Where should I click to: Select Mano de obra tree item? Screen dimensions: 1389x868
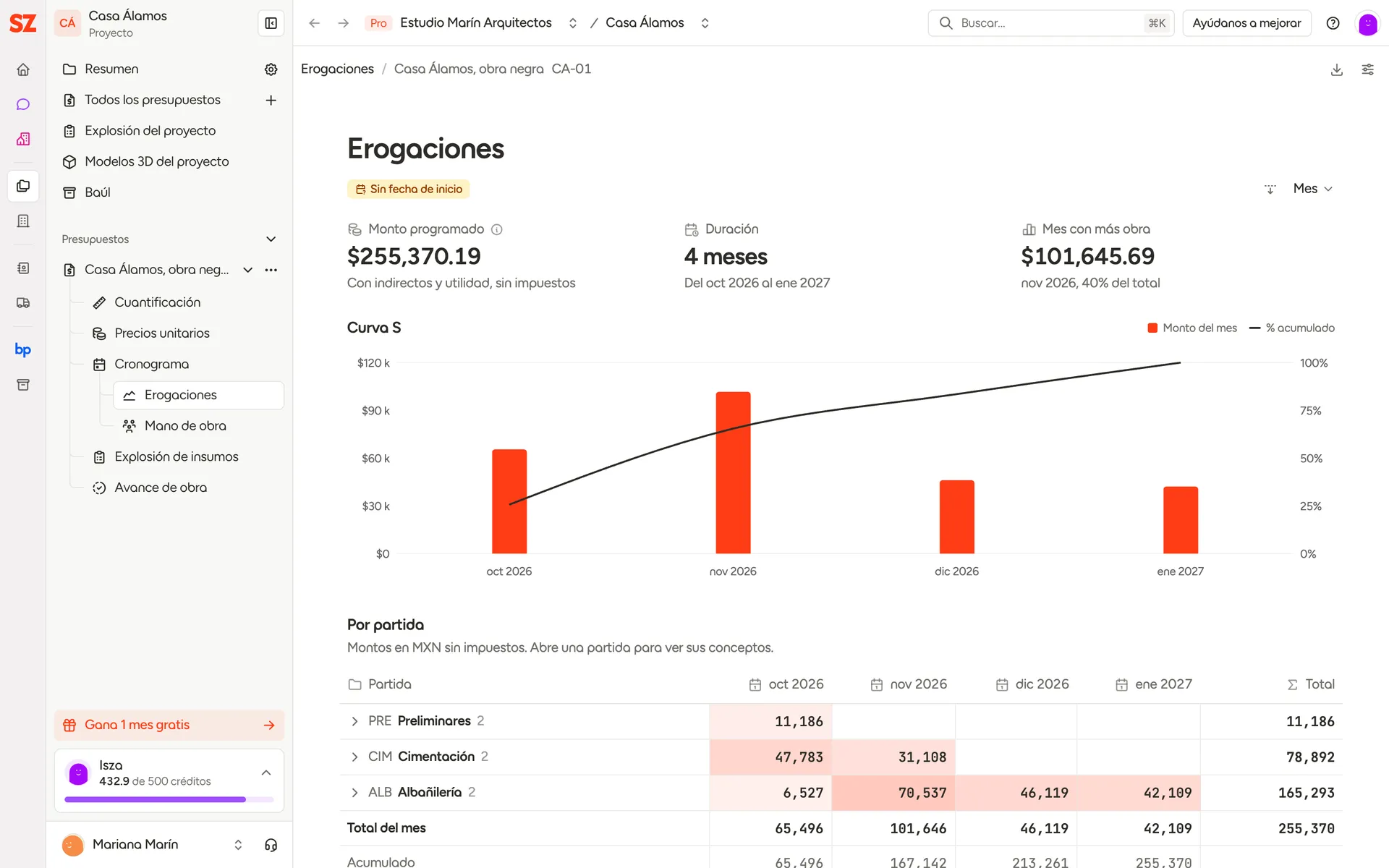pyautogui.click(x=185, y=426)
